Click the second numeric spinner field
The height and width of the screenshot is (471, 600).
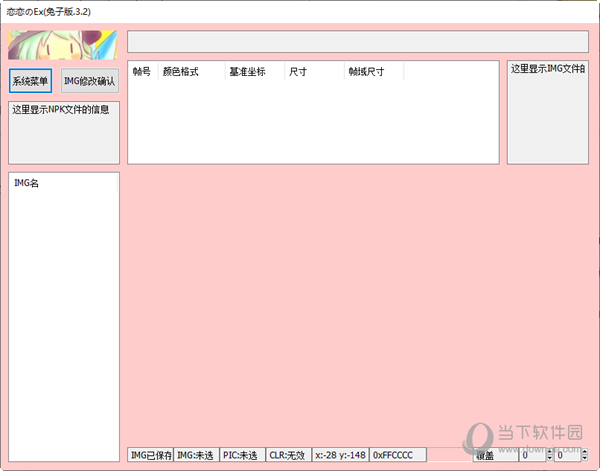pos(567,456)
